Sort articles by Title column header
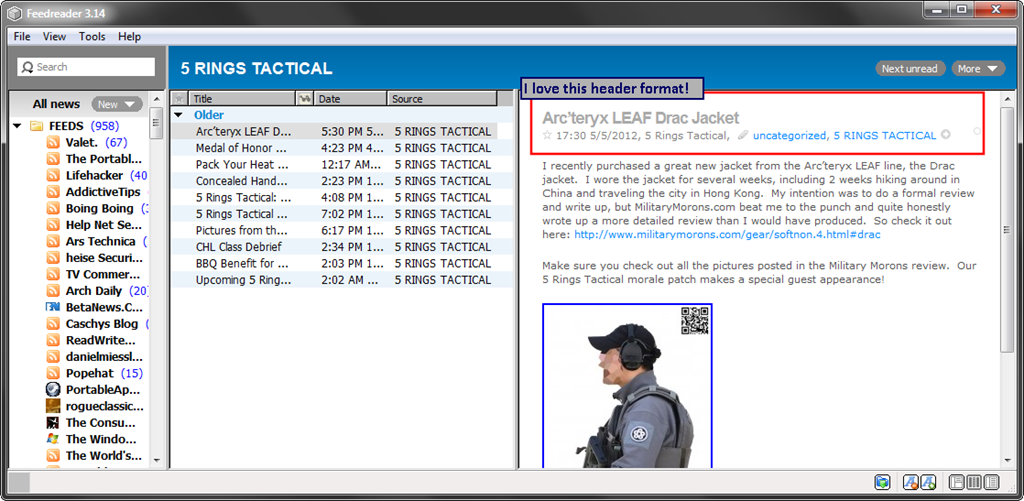1024x501 pixels. tap(242, 99)
